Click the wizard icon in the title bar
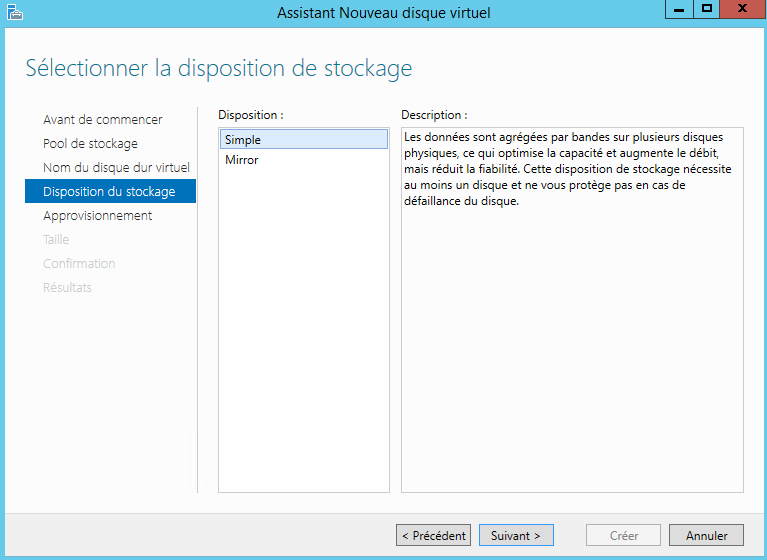The width and height of the screenshot is (767, 560). [x=14, y=12]
